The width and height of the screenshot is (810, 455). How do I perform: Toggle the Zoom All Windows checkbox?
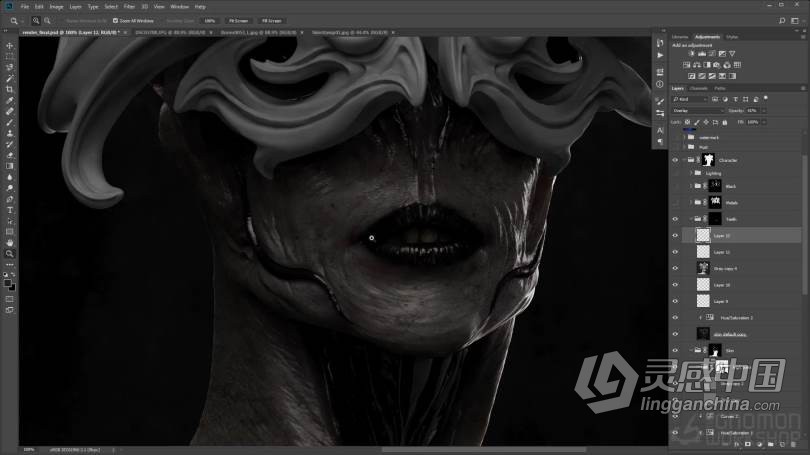pos(115,21)
